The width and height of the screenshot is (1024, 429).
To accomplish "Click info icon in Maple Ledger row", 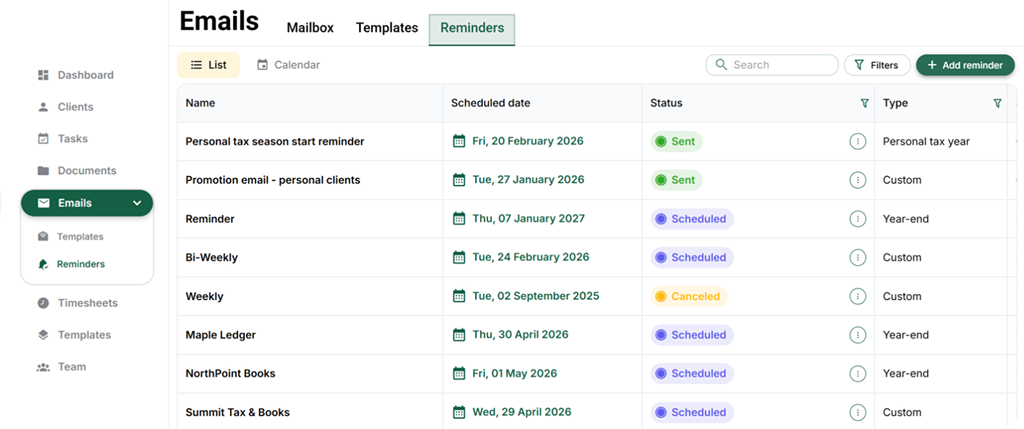I will (857, 335).
